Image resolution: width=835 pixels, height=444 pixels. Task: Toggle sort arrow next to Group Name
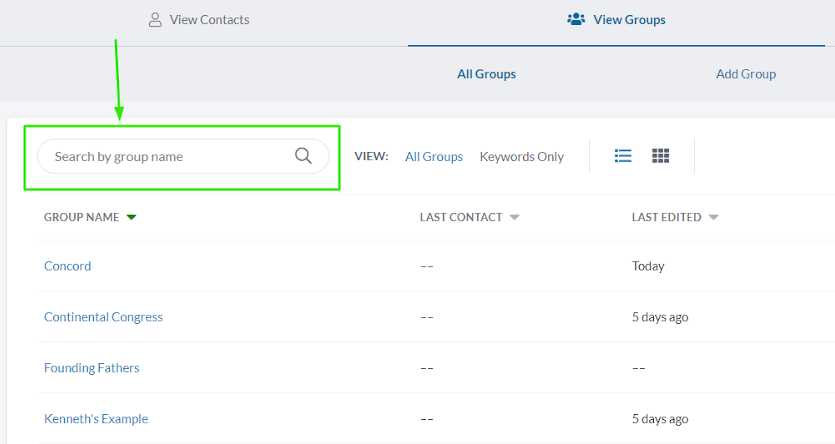[132, 218]
